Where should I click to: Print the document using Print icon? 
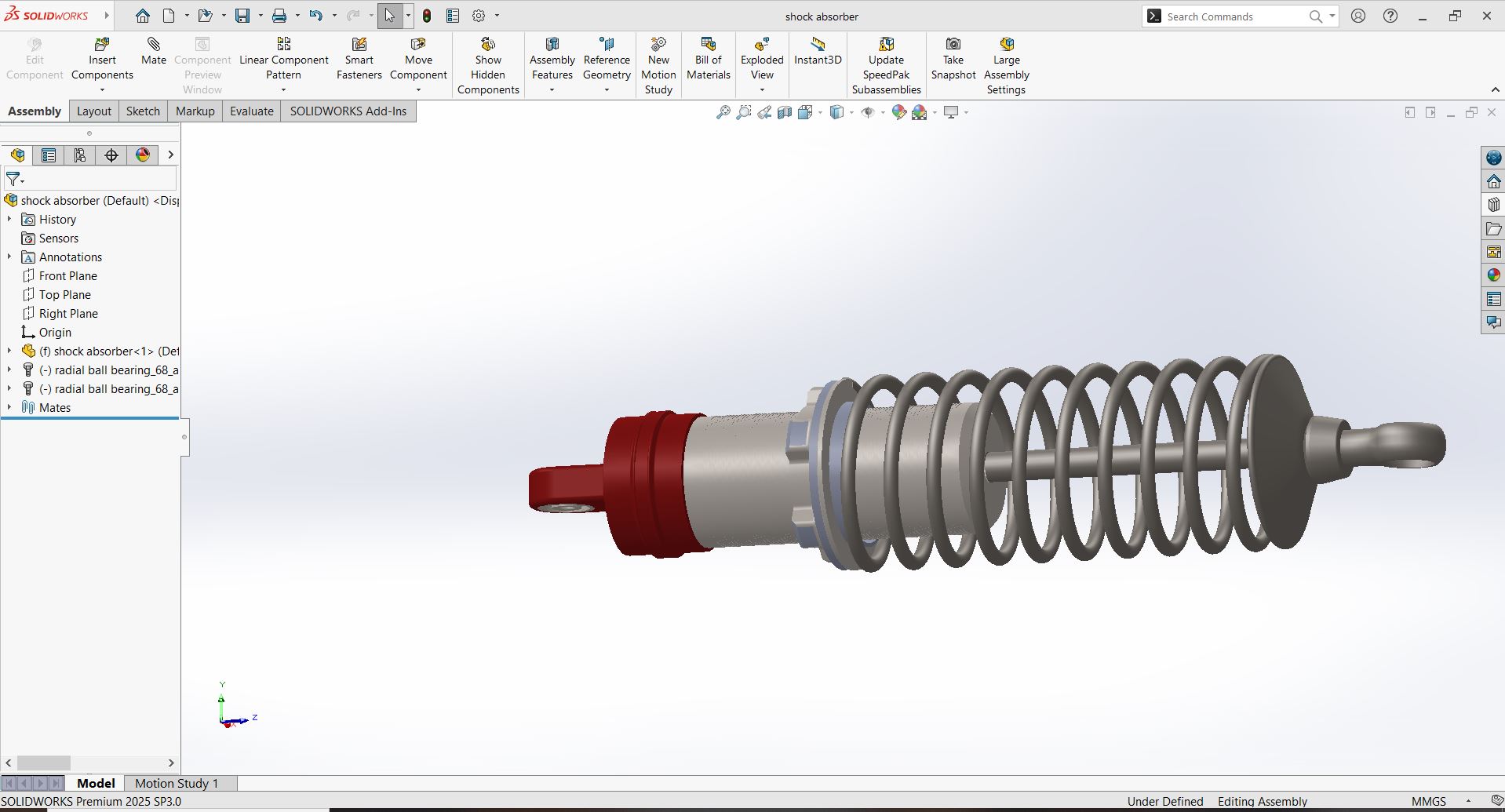point(279,16)
